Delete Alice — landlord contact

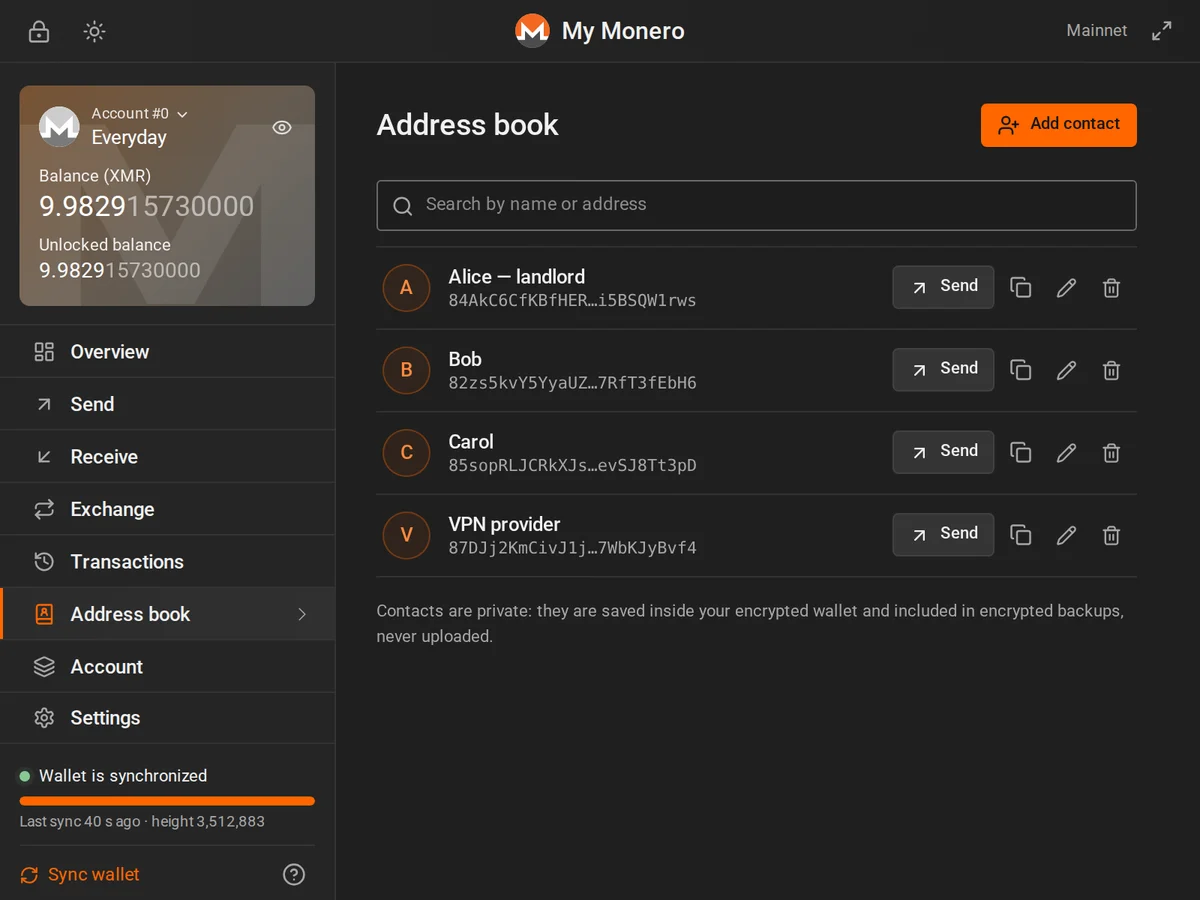[x=1111, y=288]
